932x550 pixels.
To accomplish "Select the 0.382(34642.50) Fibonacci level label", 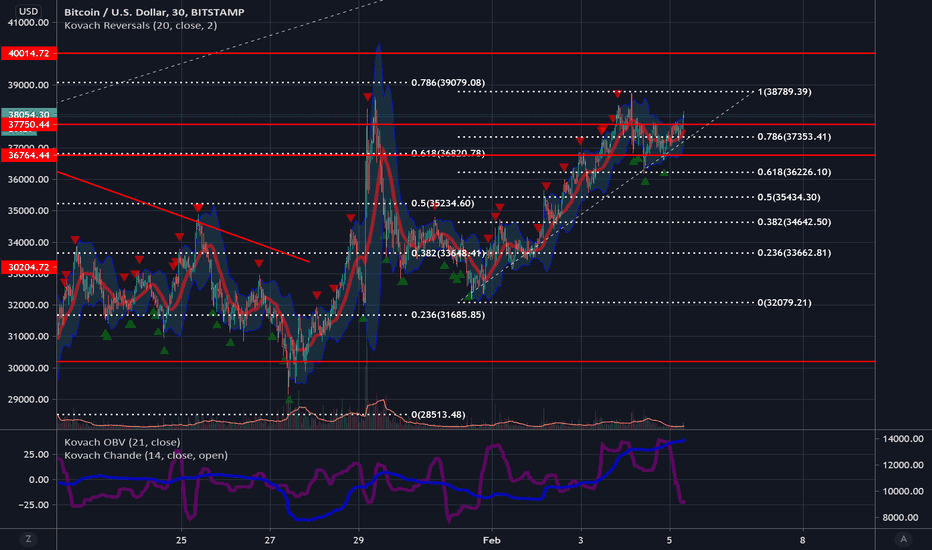I will tap(794, 222).
